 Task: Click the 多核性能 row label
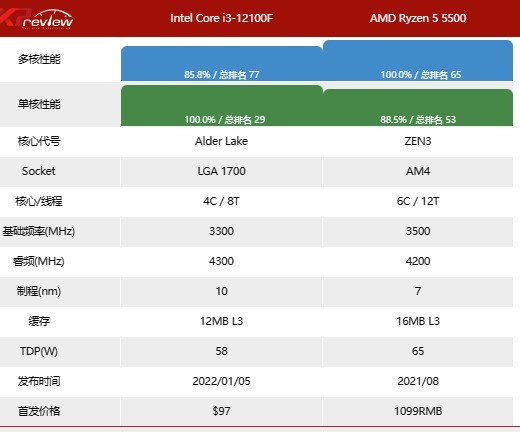[x=39, y=59]
